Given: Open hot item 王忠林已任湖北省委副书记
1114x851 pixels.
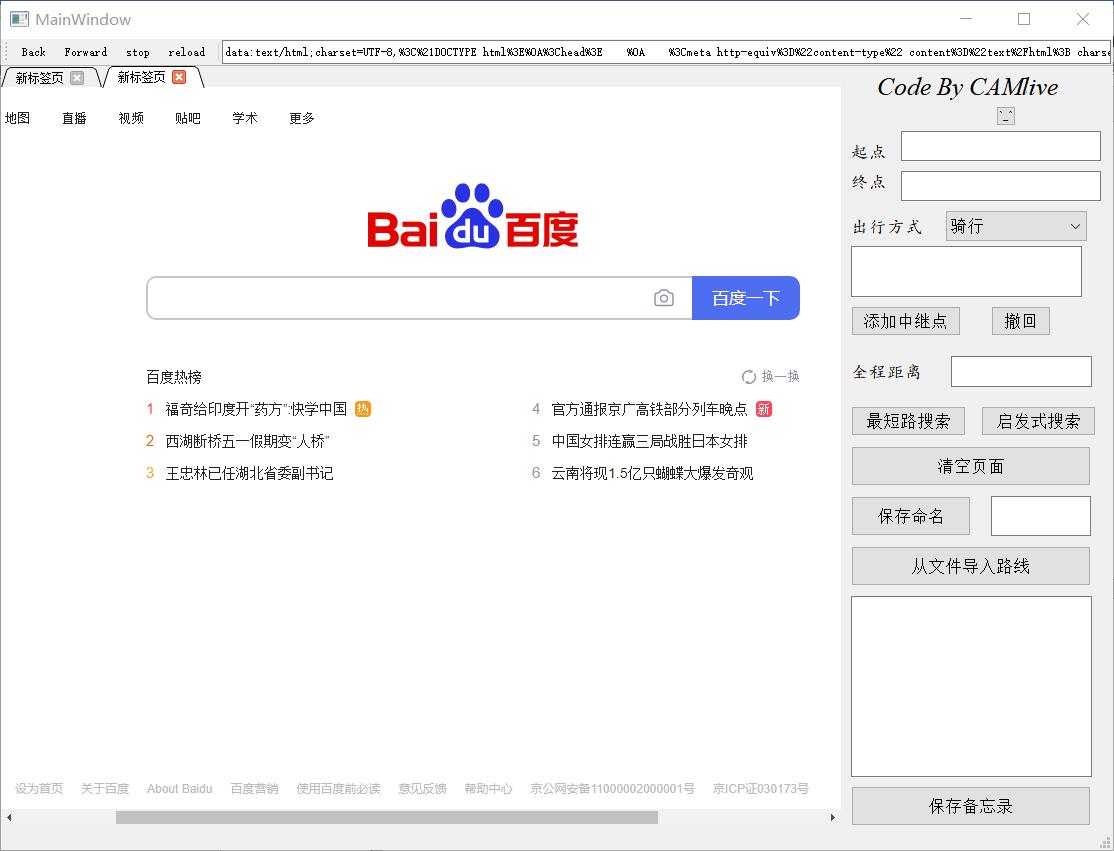Looking at the screenshot, I should (x=249, y=473).
